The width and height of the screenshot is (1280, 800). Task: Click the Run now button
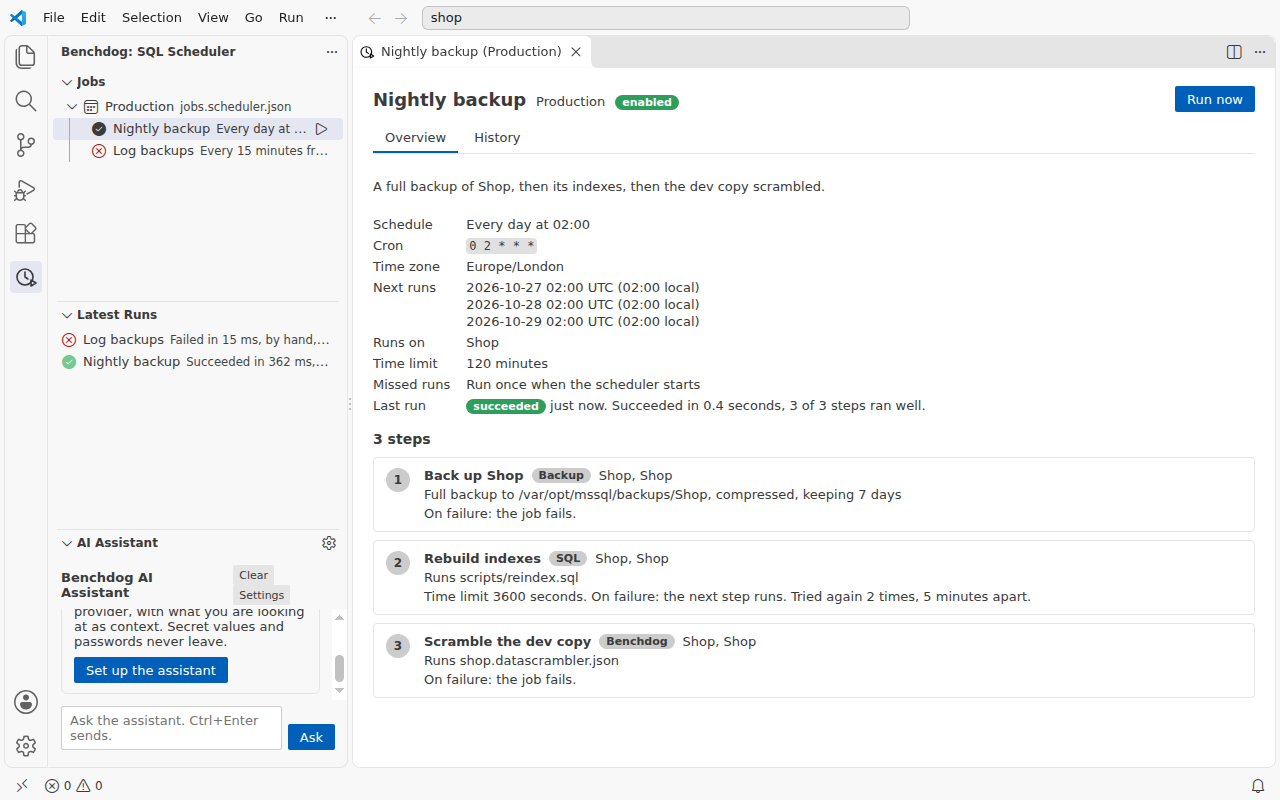click(1214, 99)
